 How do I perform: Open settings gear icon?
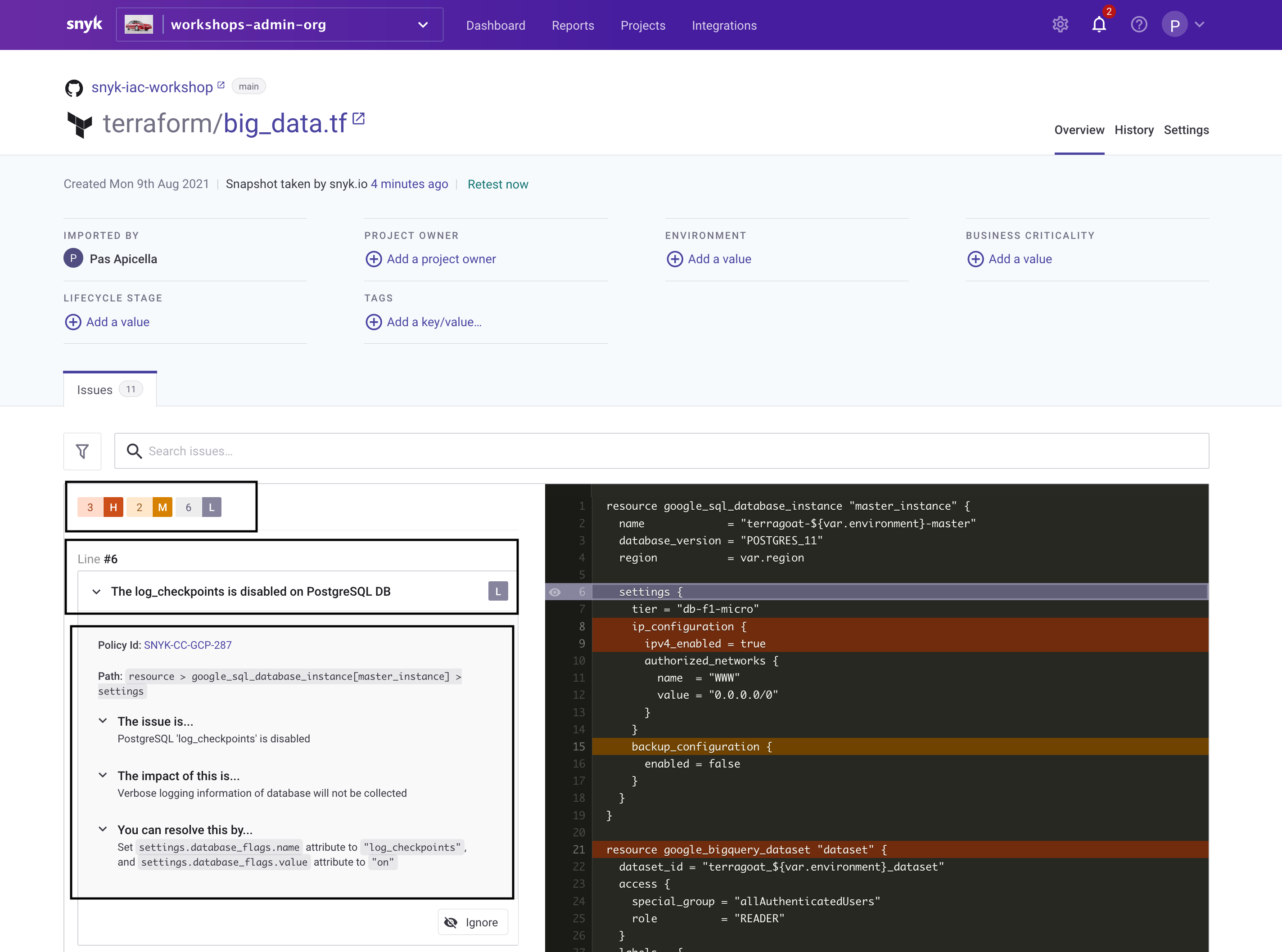(1060, 24)
